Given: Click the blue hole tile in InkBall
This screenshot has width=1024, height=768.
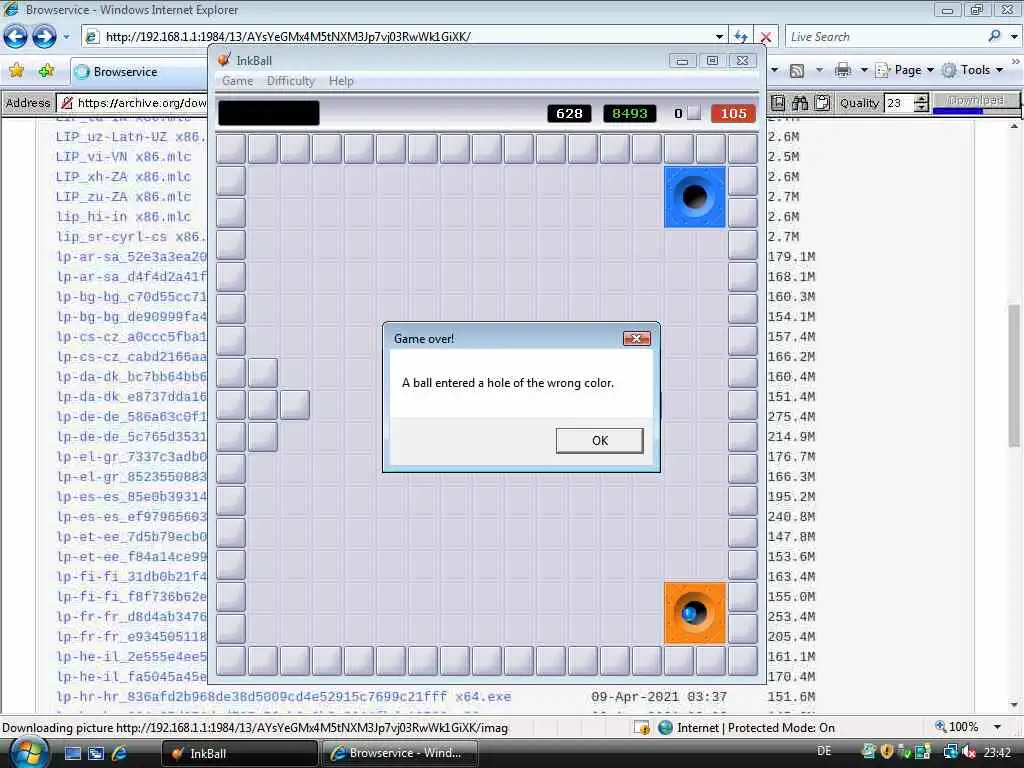Looking at the screenshot, I should [695, 197].
